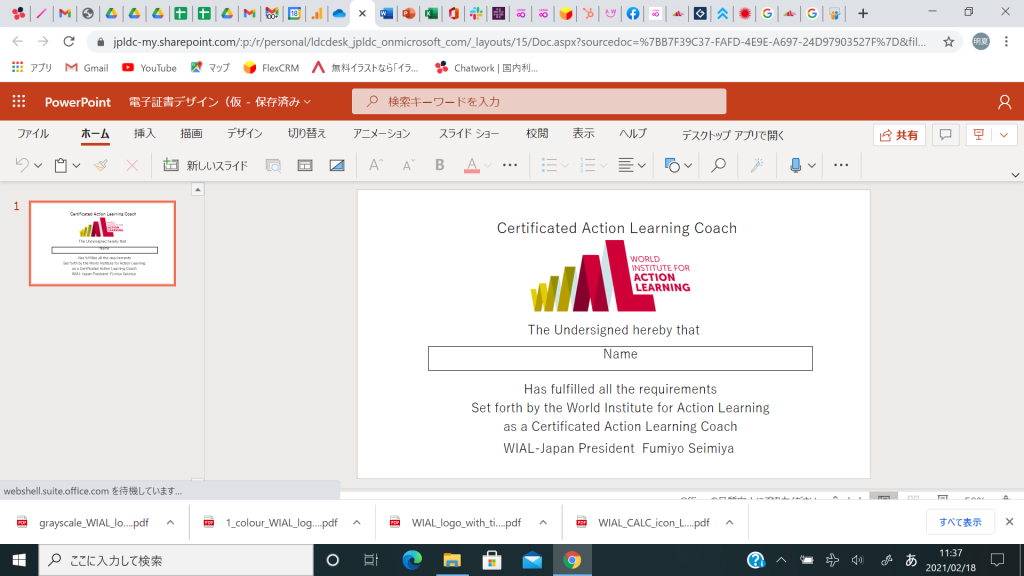Open the comments pane icon
Viewport: 1024px width, 576px height.
click(x=945, y=135)
